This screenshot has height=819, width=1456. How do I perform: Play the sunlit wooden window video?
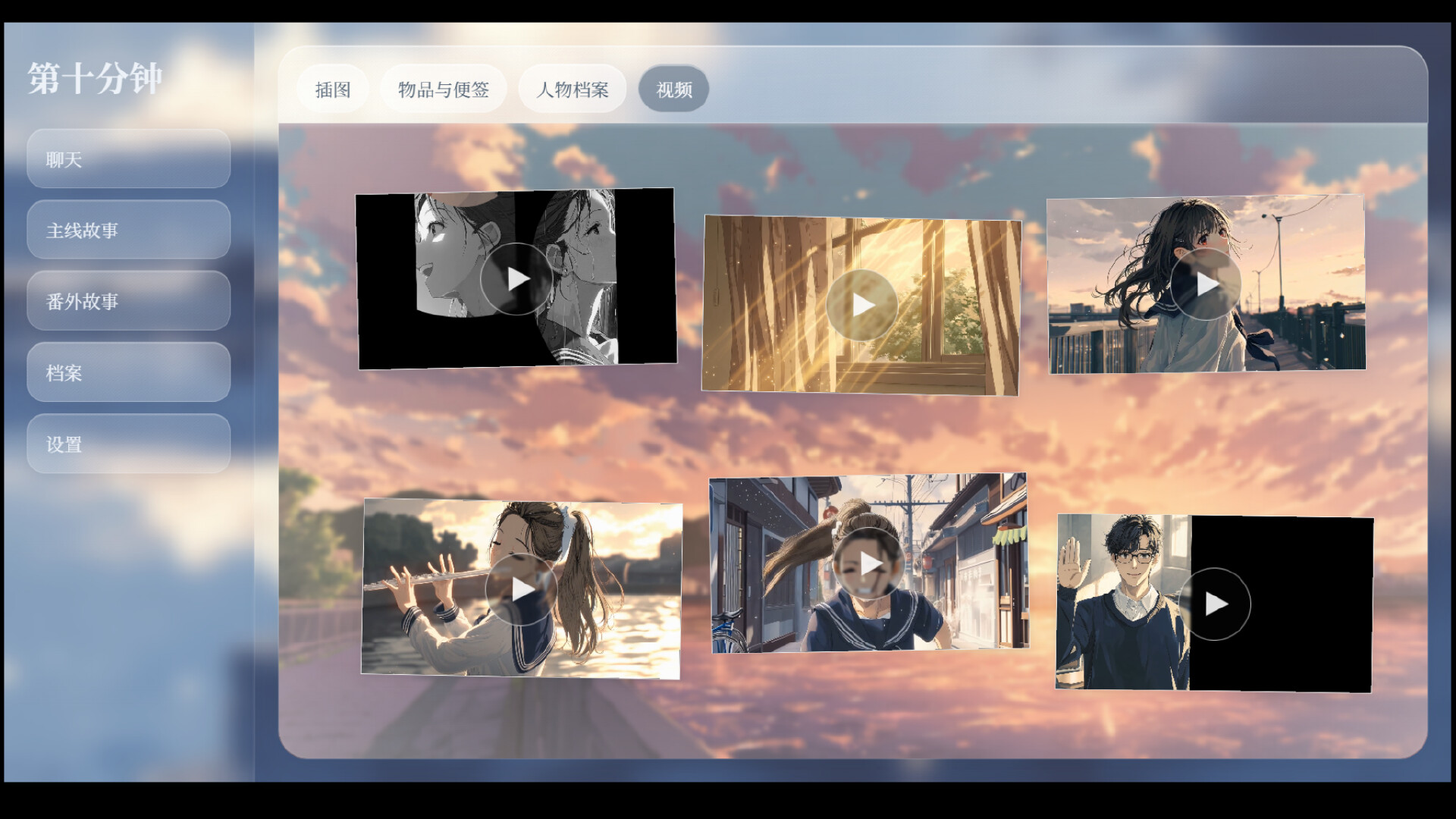(862, 305)
